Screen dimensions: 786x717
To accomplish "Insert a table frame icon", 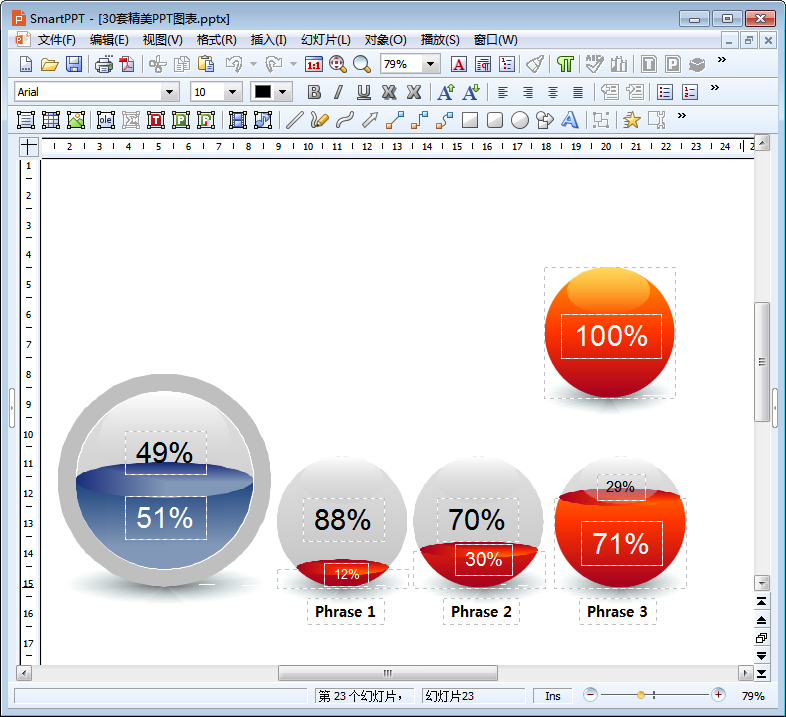I will [51, 120].
